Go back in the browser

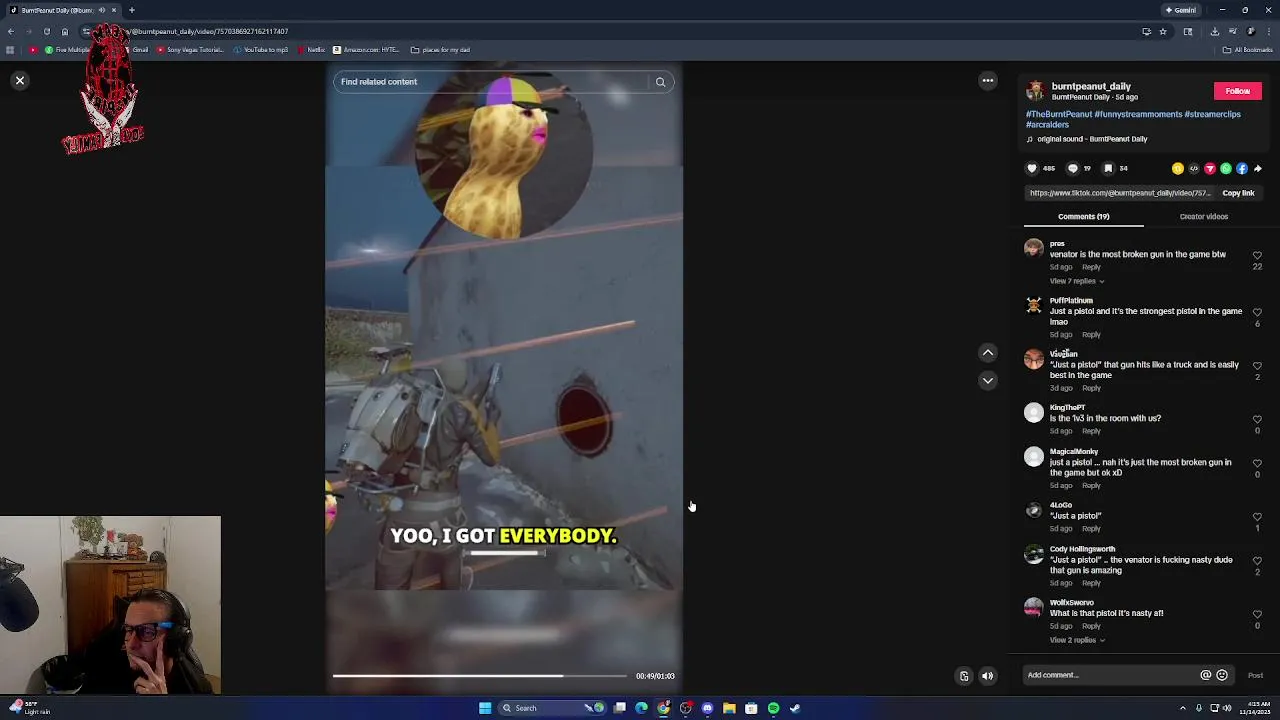[x=10, y=31]
